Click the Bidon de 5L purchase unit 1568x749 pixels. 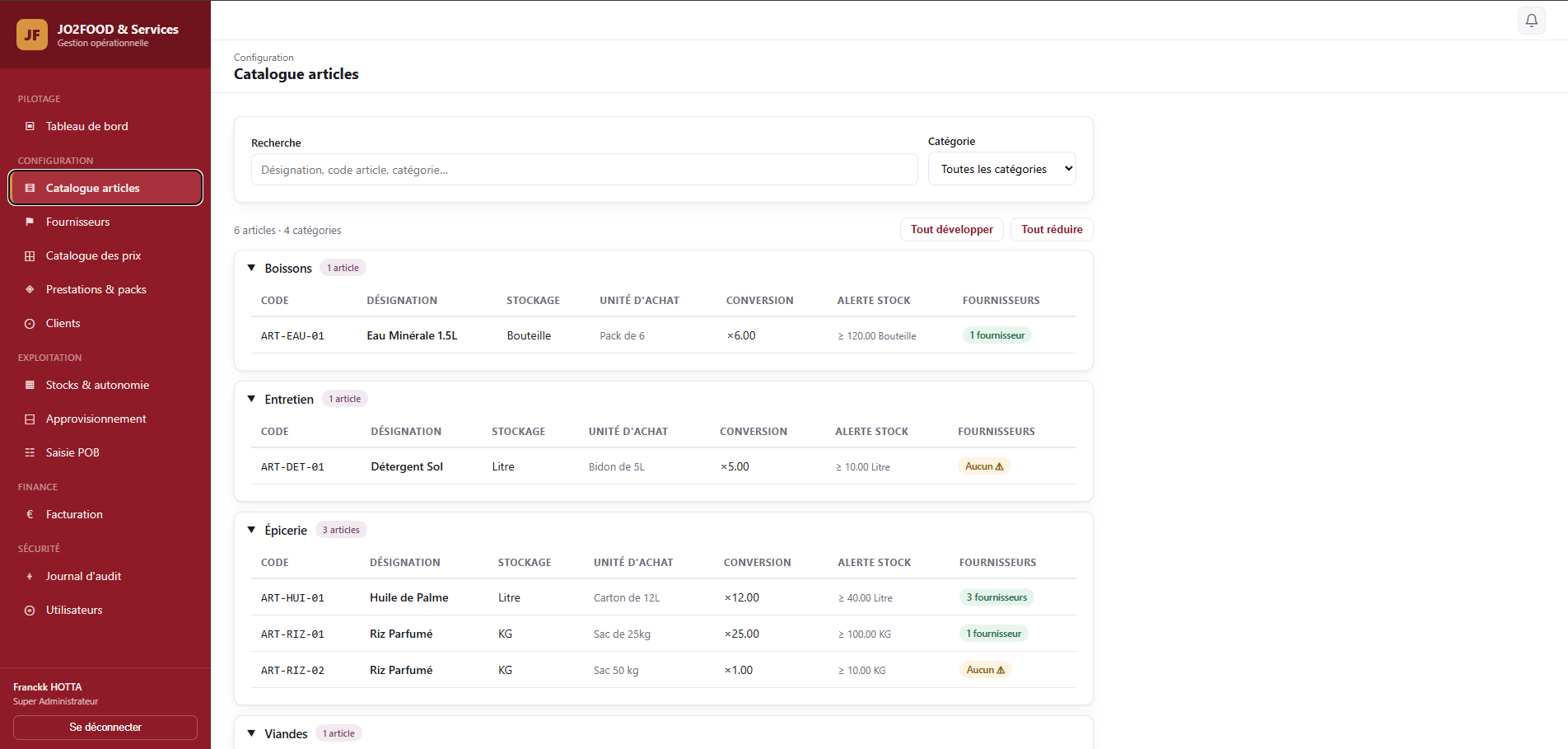point(617,467)
